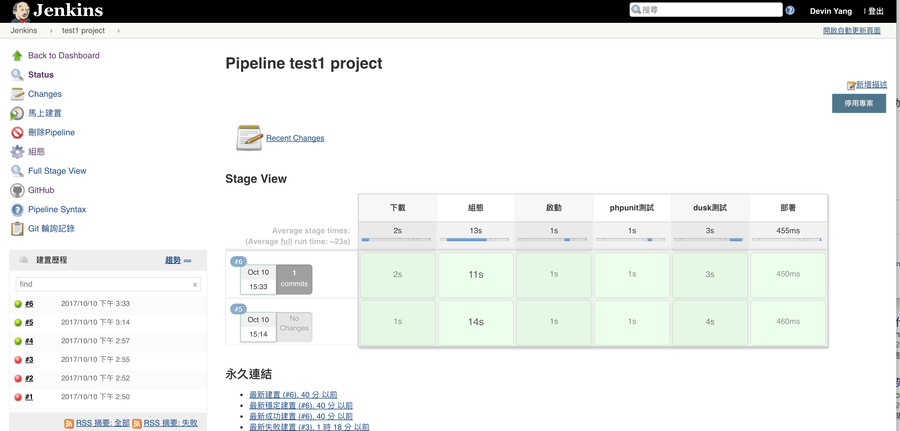
Task: Click the Jenkins butler logo icon
Action: click(x=21, y=11)
